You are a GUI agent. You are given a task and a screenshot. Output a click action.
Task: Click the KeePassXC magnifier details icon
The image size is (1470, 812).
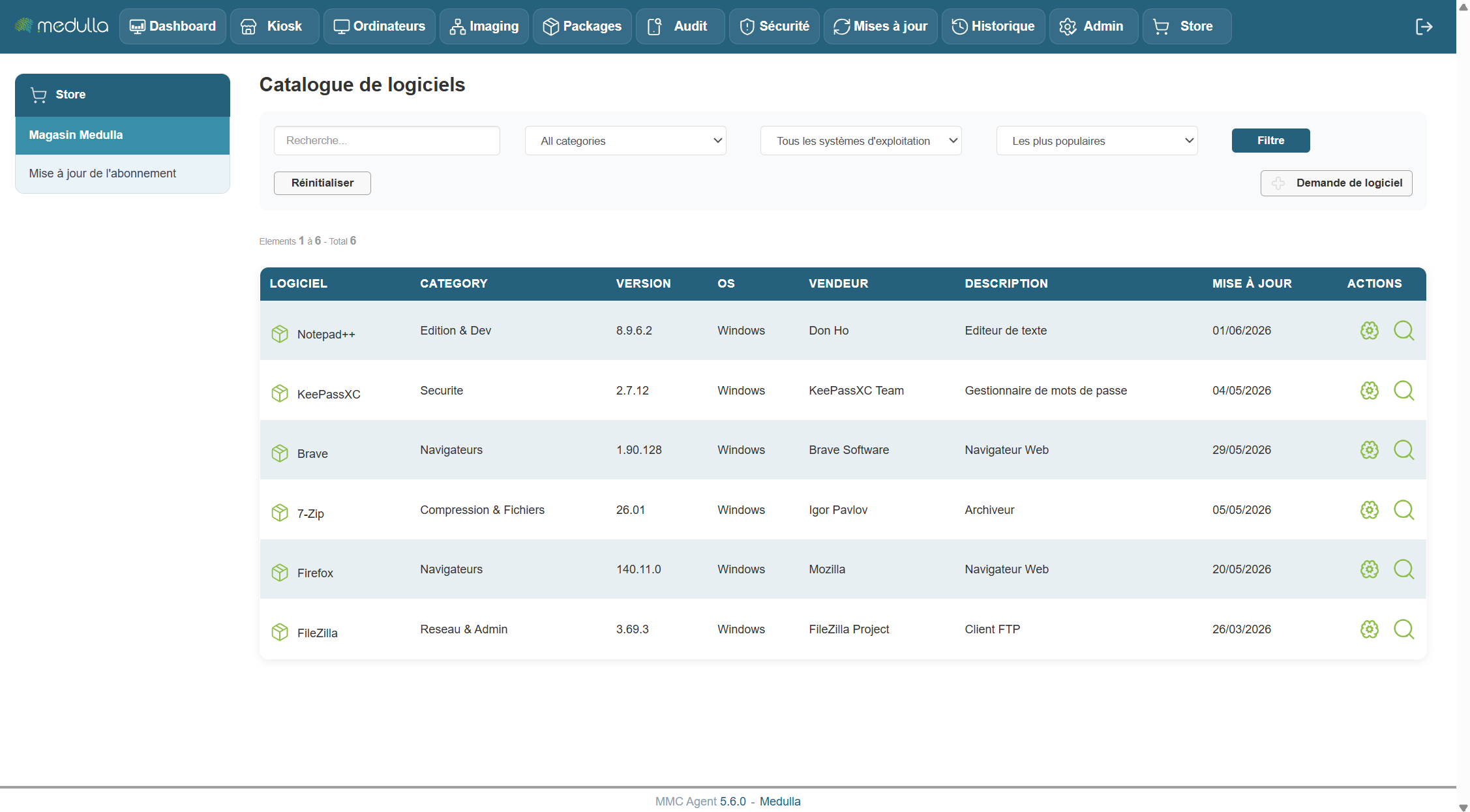coord(1403,391)
